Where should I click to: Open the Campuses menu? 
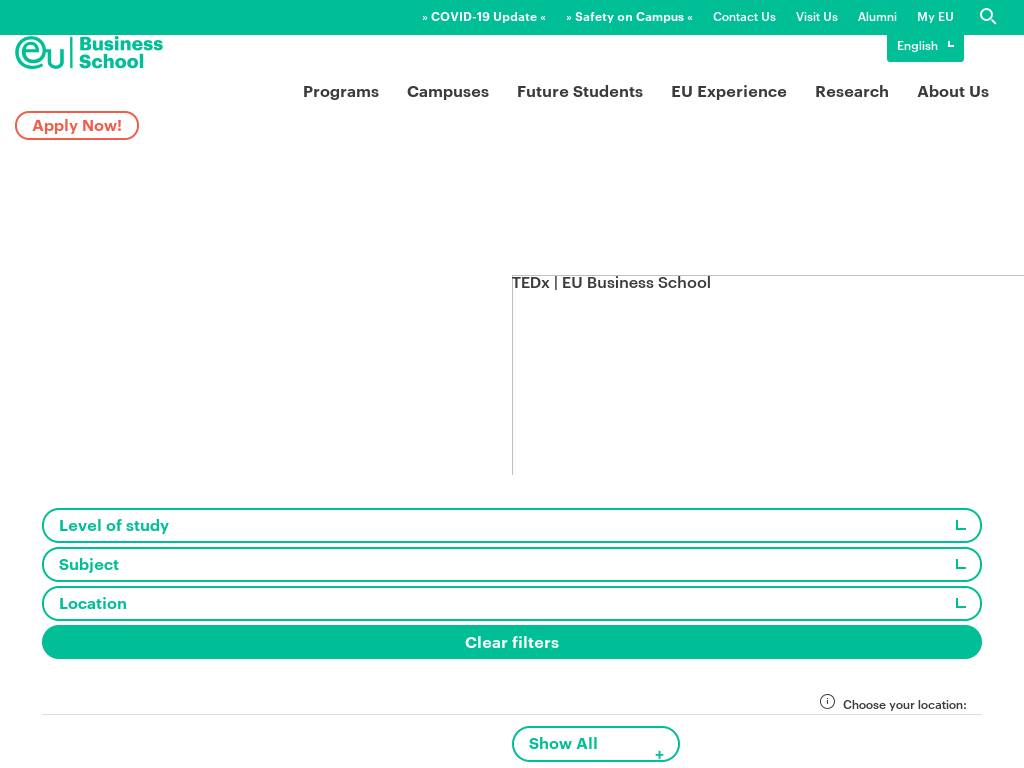[448, 92]
